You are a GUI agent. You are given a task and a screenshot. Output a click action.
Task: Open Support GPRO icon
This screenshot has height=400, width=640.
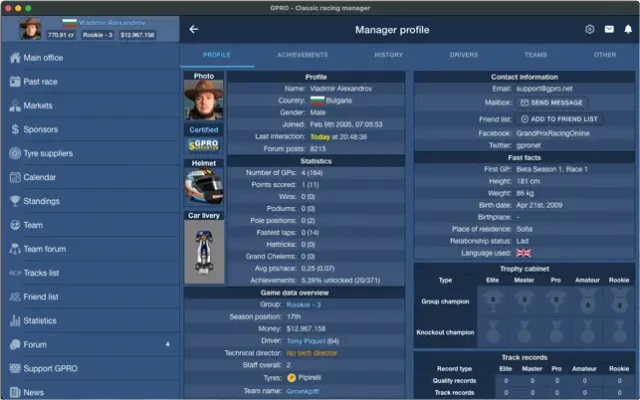pyautogui.click(x=15, y=368)
